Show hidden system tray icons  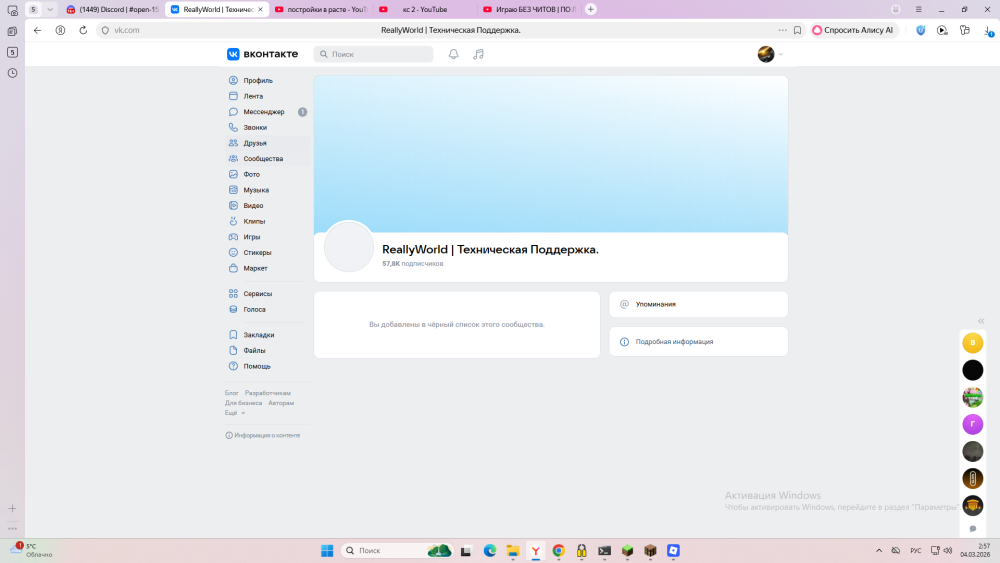tap(879, 551)
